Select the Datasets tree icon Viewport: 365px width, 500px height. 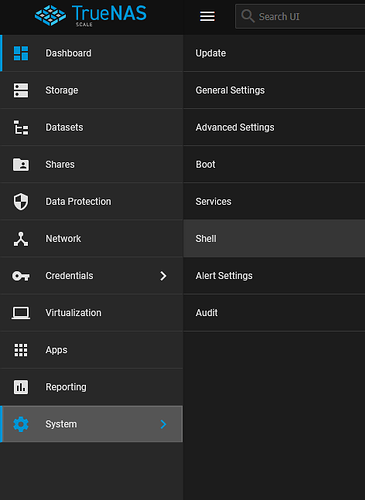[x=21, y=128]
